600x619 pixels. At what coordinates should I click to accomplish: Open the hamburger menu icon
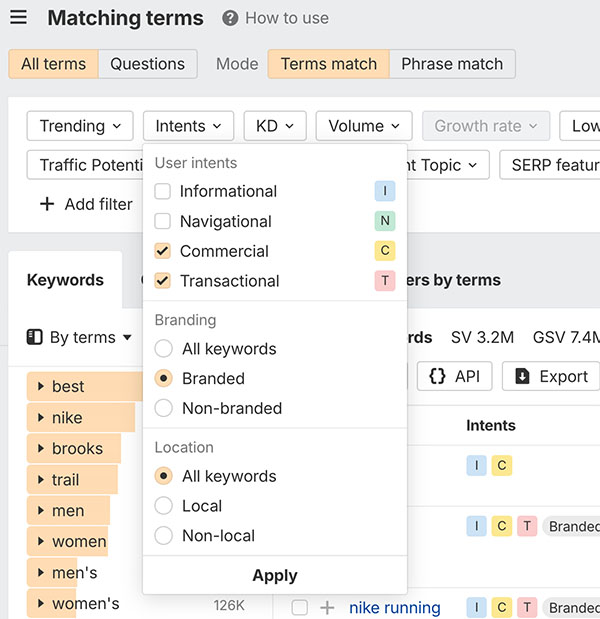pos(19,17)
